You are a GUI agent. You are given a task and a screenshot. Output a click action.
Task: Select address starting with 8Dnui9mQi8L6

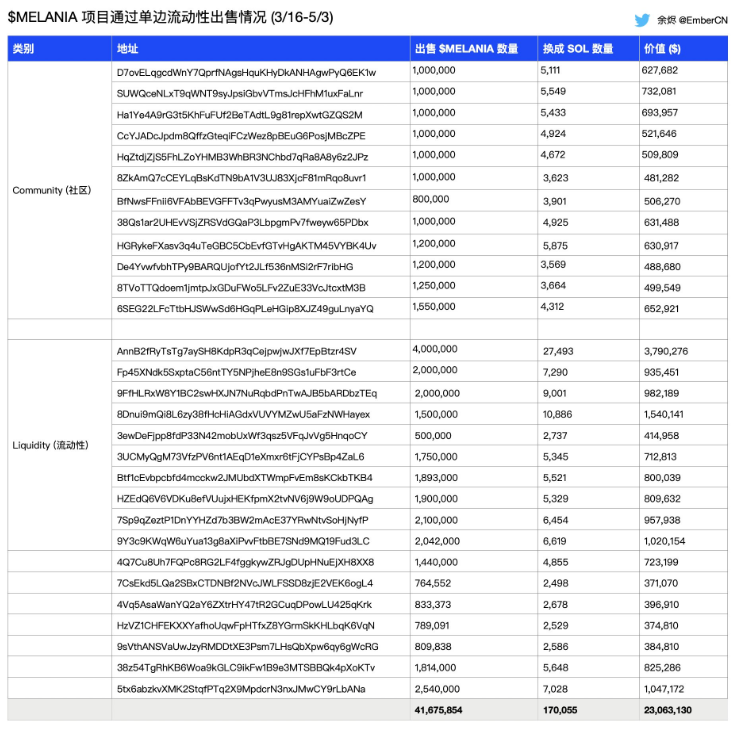tap(243, 414)
